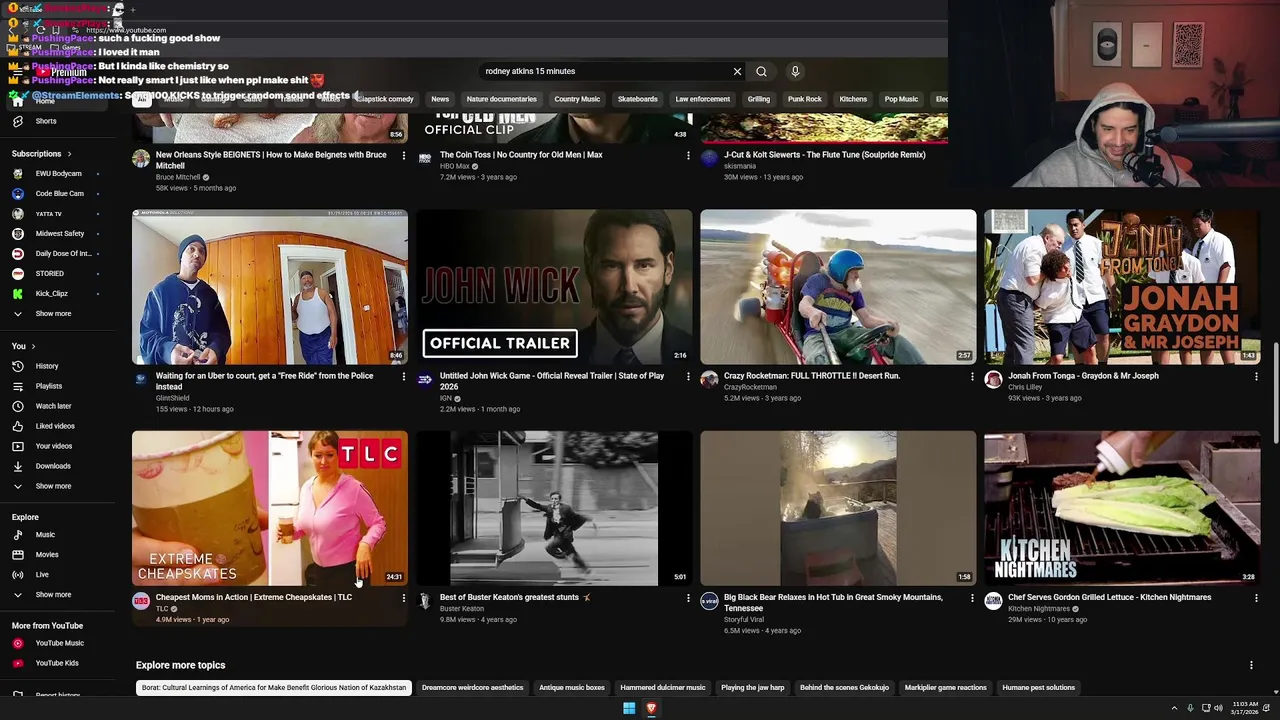Open Humane pest solutions topic

1039,688
